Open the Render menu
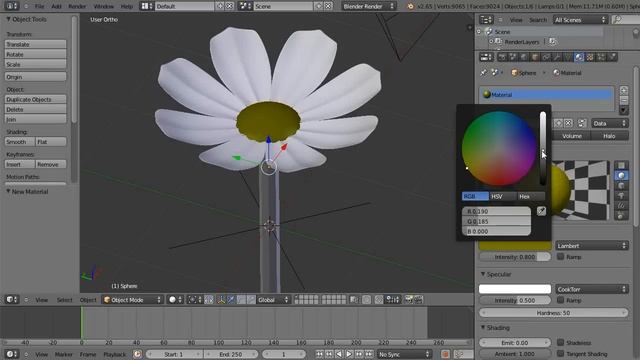640x360 pixels. click(x=77, y=6)
